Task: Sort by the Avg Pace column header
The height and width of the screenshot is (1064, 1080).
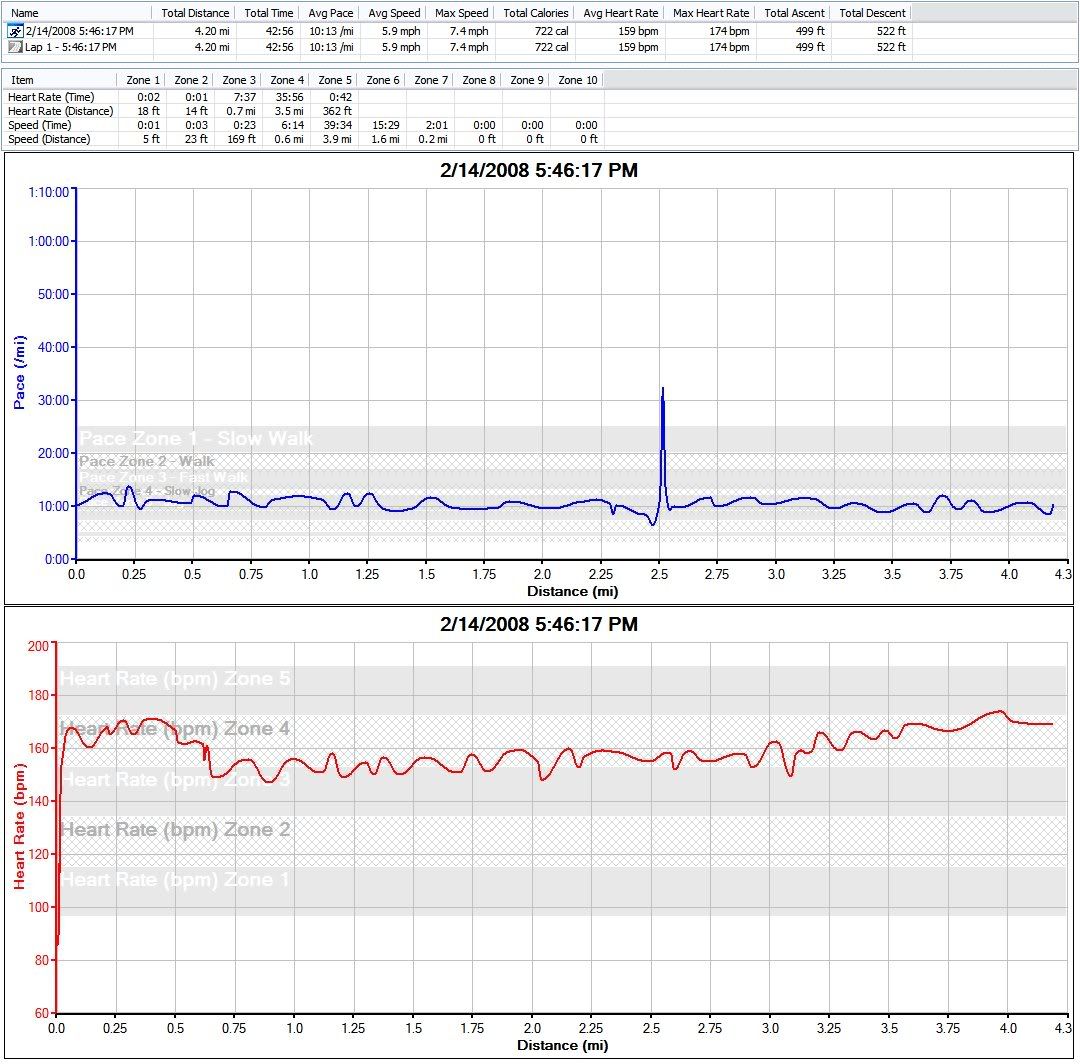Action: [x=329, y=13]
